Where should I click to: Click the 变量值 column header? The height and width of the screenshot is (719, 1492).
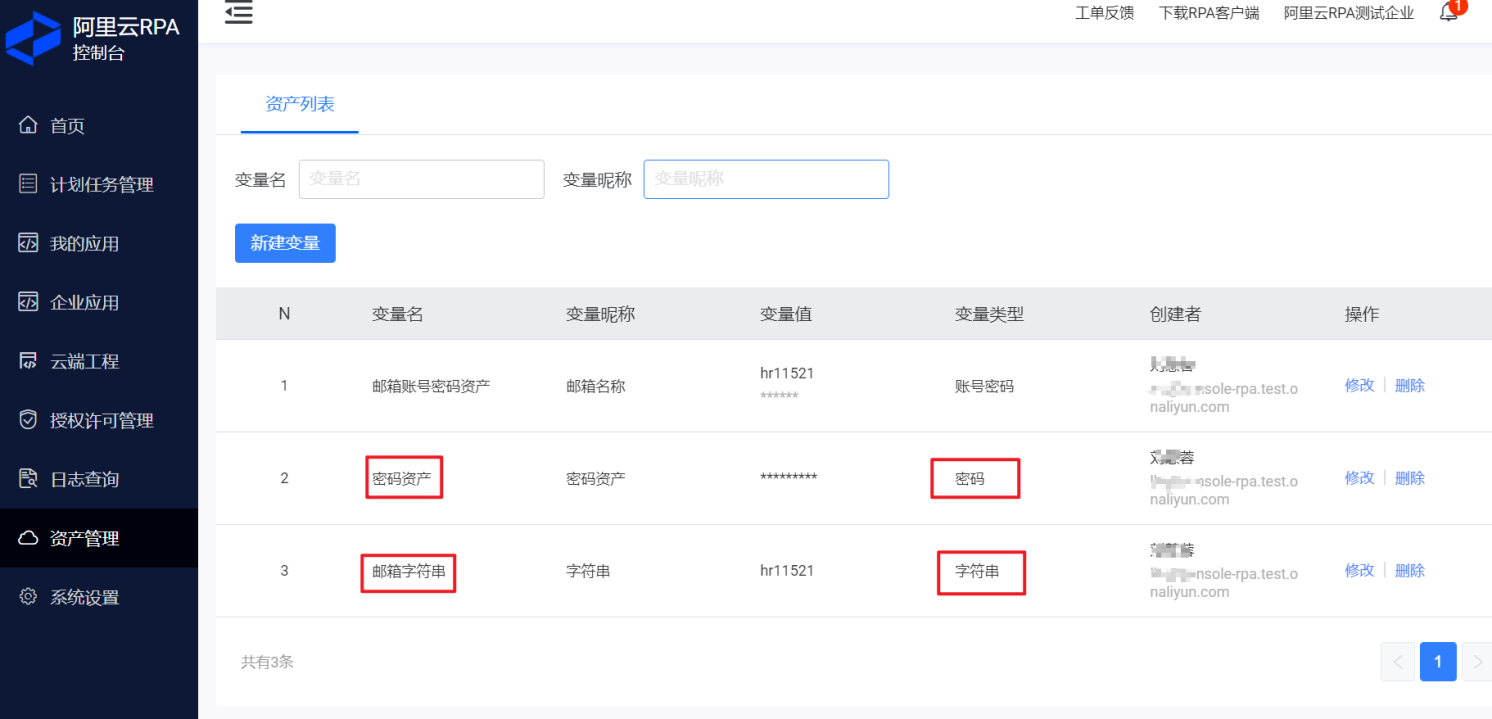coord(786,314)
